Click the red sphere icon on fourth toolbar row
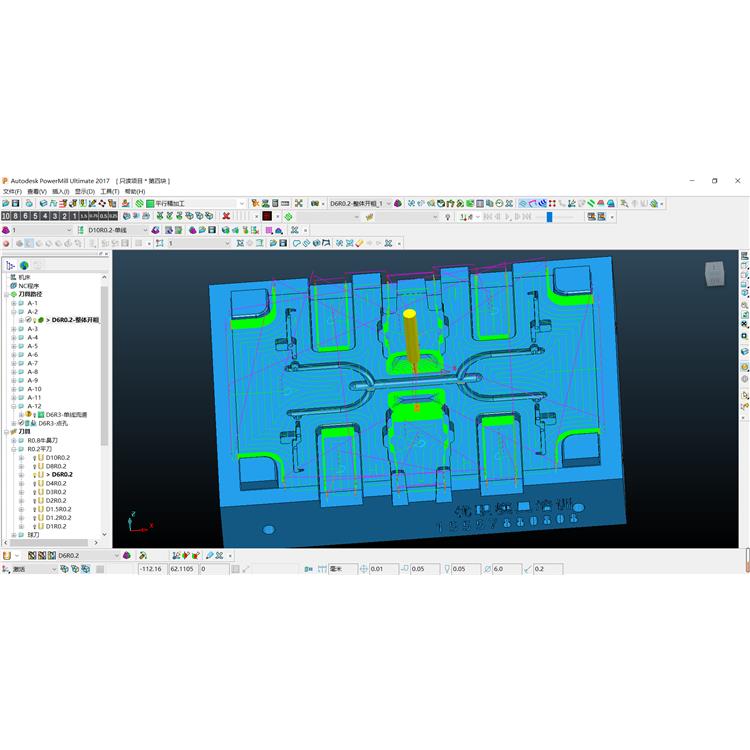750x750 pixels. coord(6,243)
